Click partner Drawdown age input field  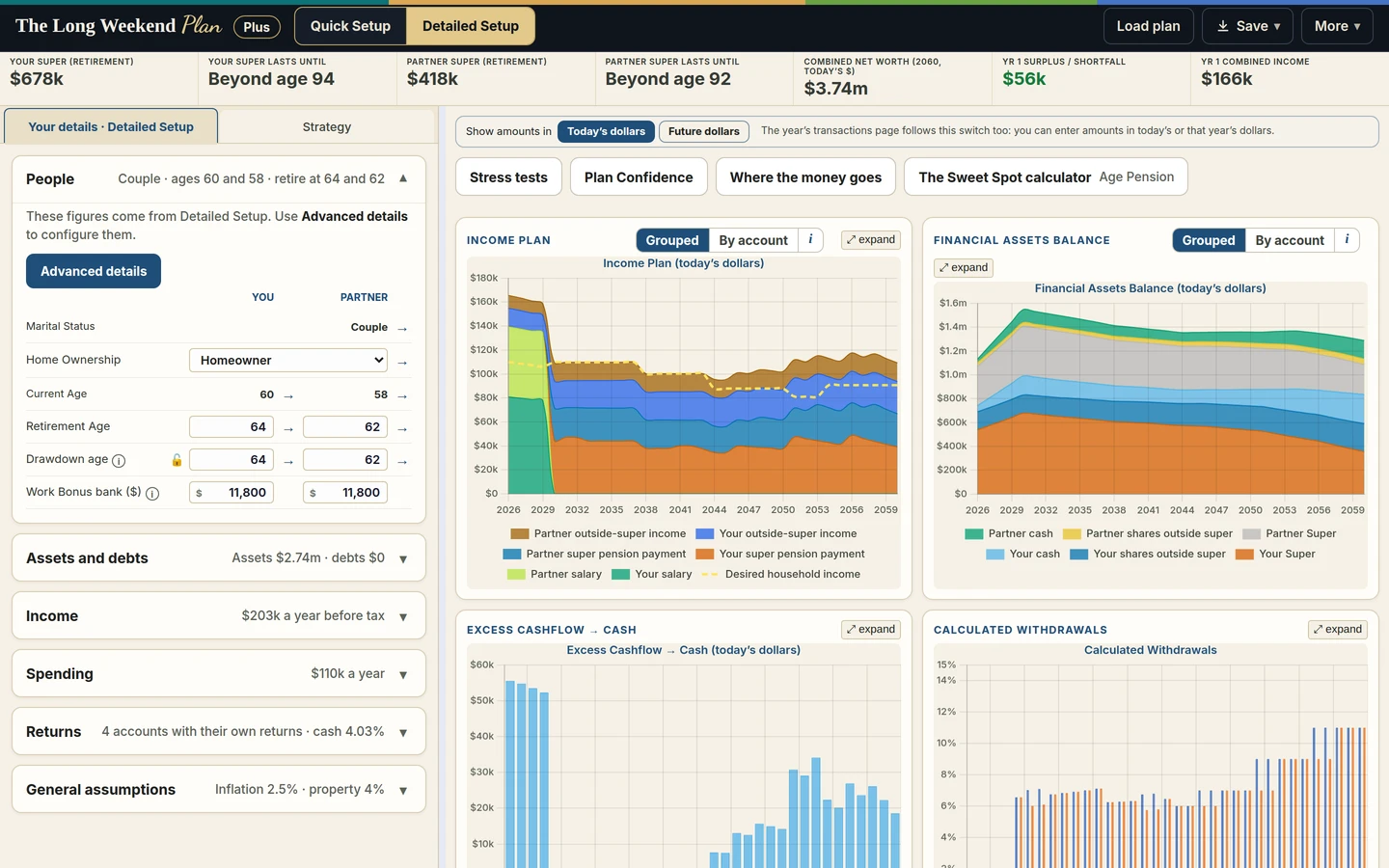click(345, 460)
